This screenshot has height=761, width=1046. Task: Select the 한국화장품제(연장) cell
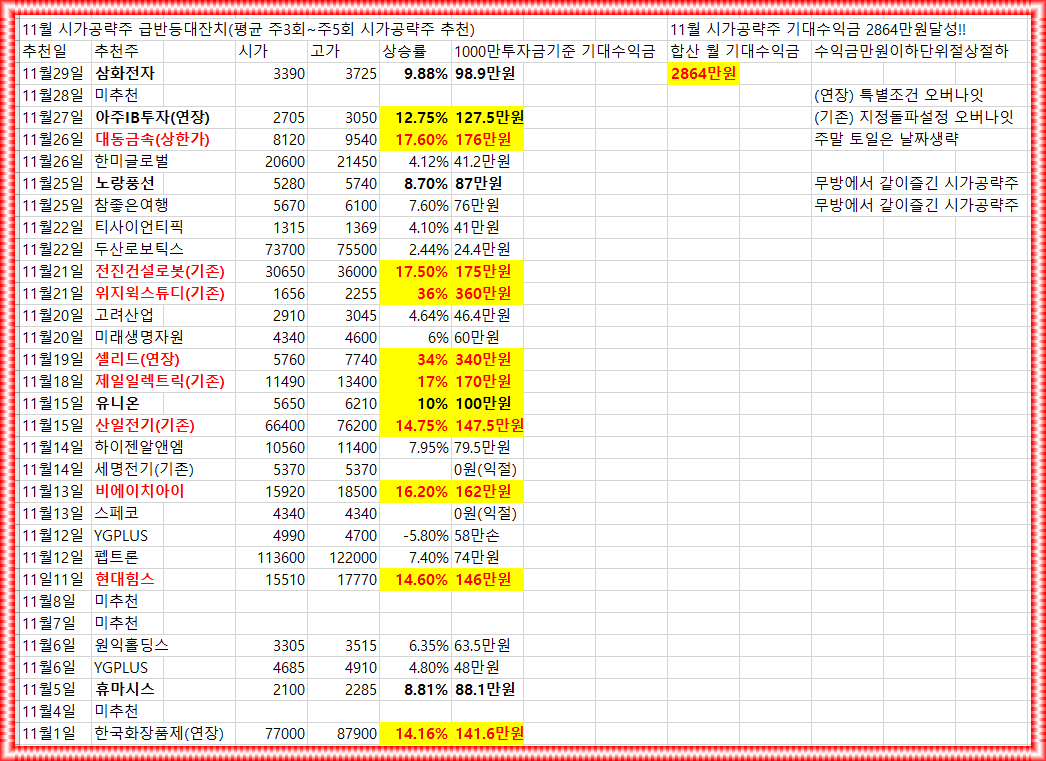tap(163, 734)
